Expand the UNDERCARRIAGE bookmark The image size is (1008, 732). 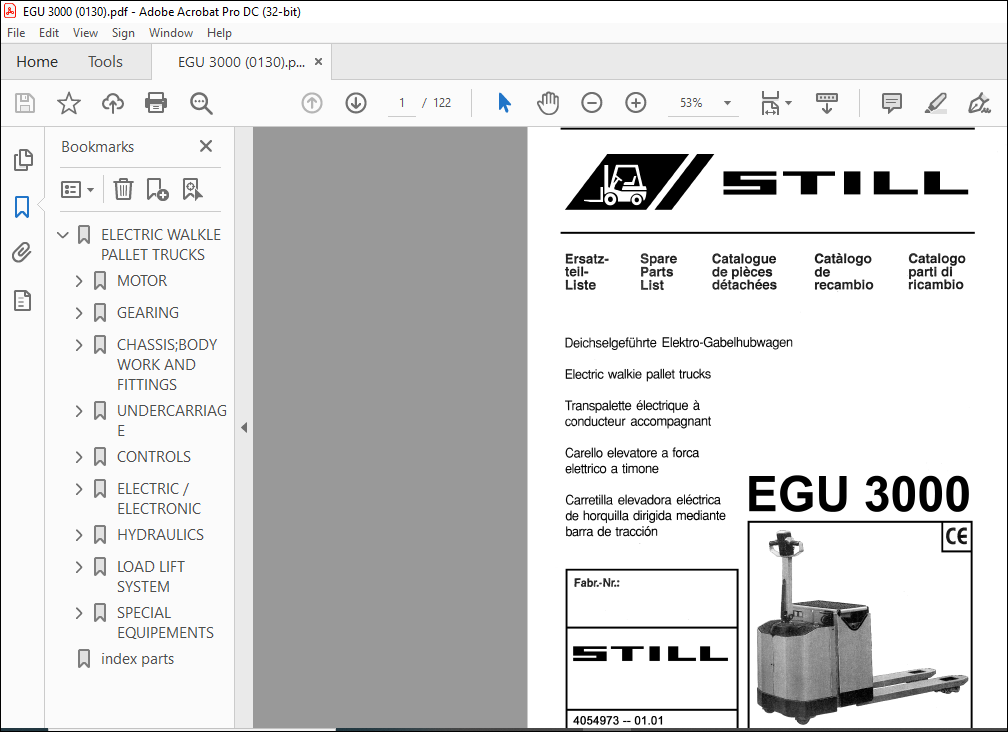pos(79,411)
